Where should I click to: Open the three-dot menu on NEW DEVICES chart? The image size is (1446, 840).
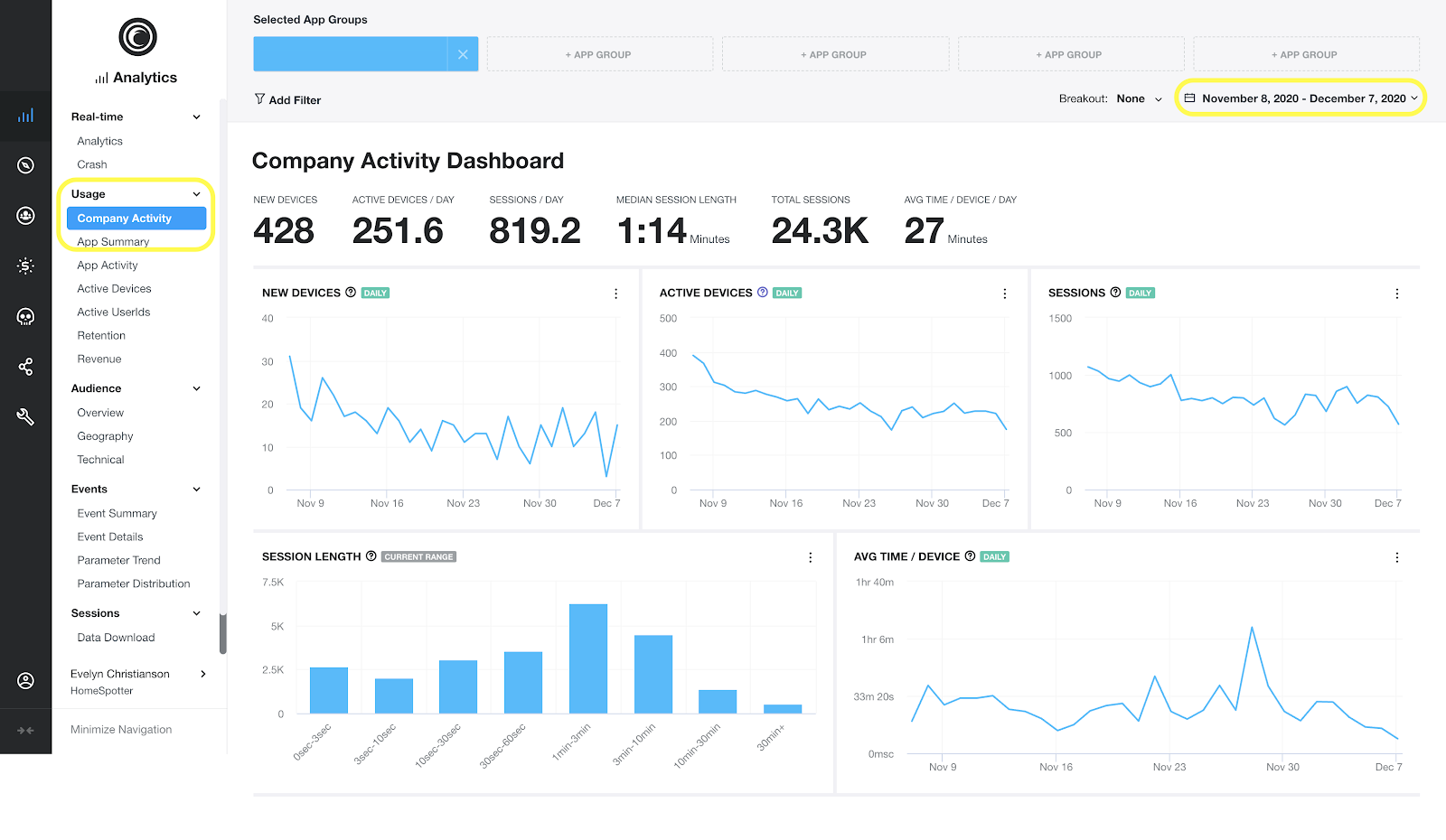click(x=615, y=294)
